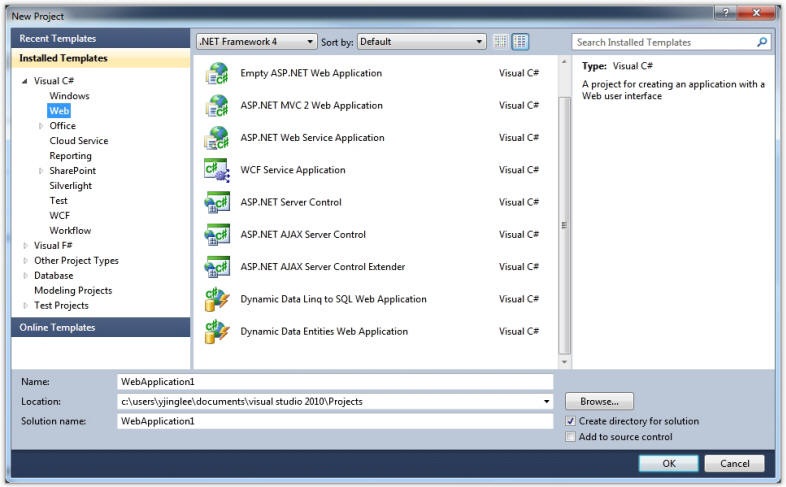Select the Test category under Visual C#
The width and height of the screenshot is (786, 487).
coord(58,201)
